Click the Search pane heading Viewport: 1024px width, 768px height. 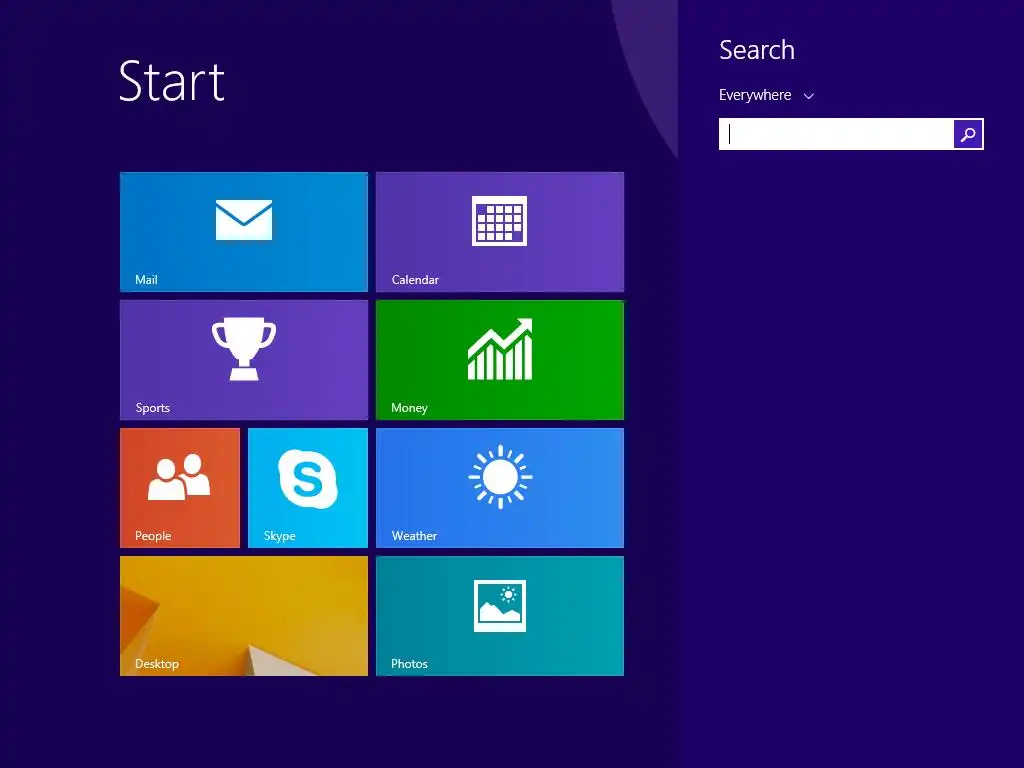(x=757, y=50)
